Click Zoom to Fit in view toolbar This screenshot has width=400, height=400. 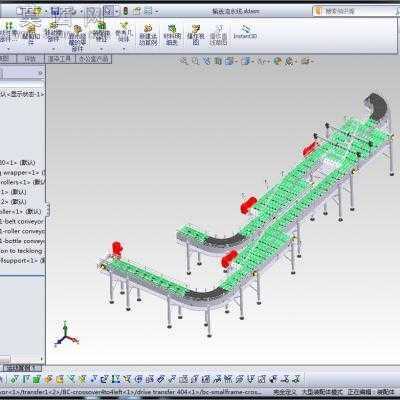point(184,61)
